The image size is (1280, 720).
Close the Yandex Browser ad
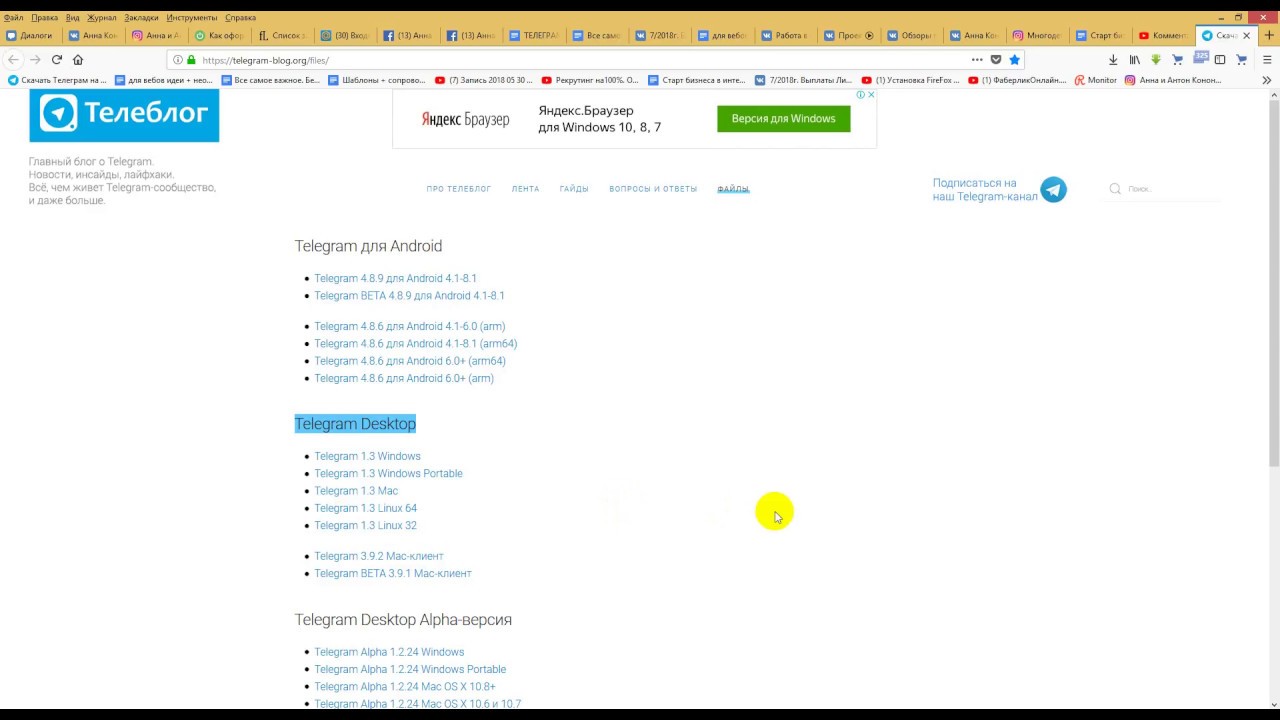[871, 95]
